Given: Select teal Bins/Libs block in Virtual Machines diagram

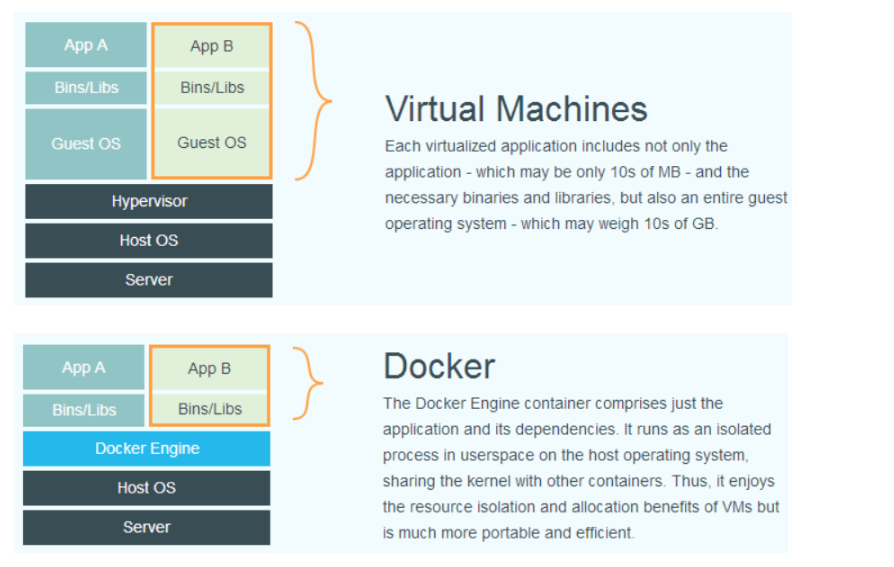Looking at the screenshot, I should [x=86, y=88].
